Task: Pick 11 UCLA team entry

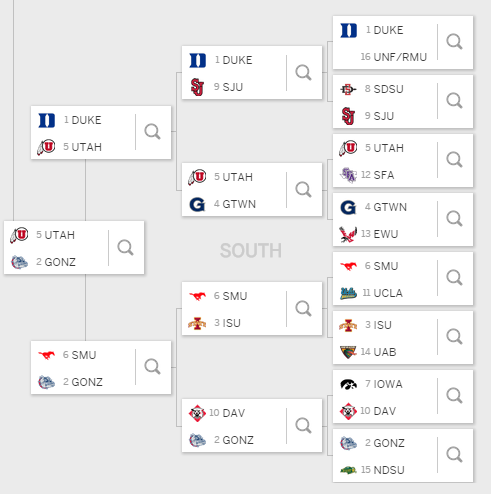Action: [x=382, y=293]
